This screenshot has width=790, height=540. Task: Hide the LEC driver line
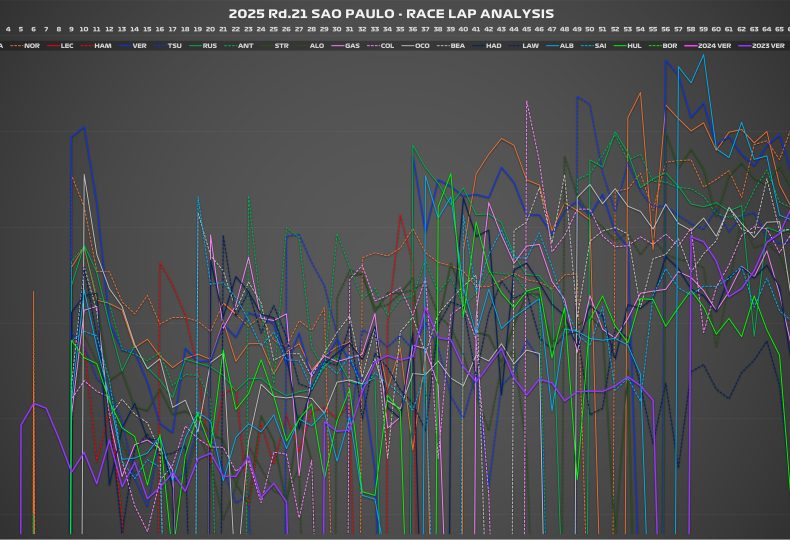[x=67, y=46]
